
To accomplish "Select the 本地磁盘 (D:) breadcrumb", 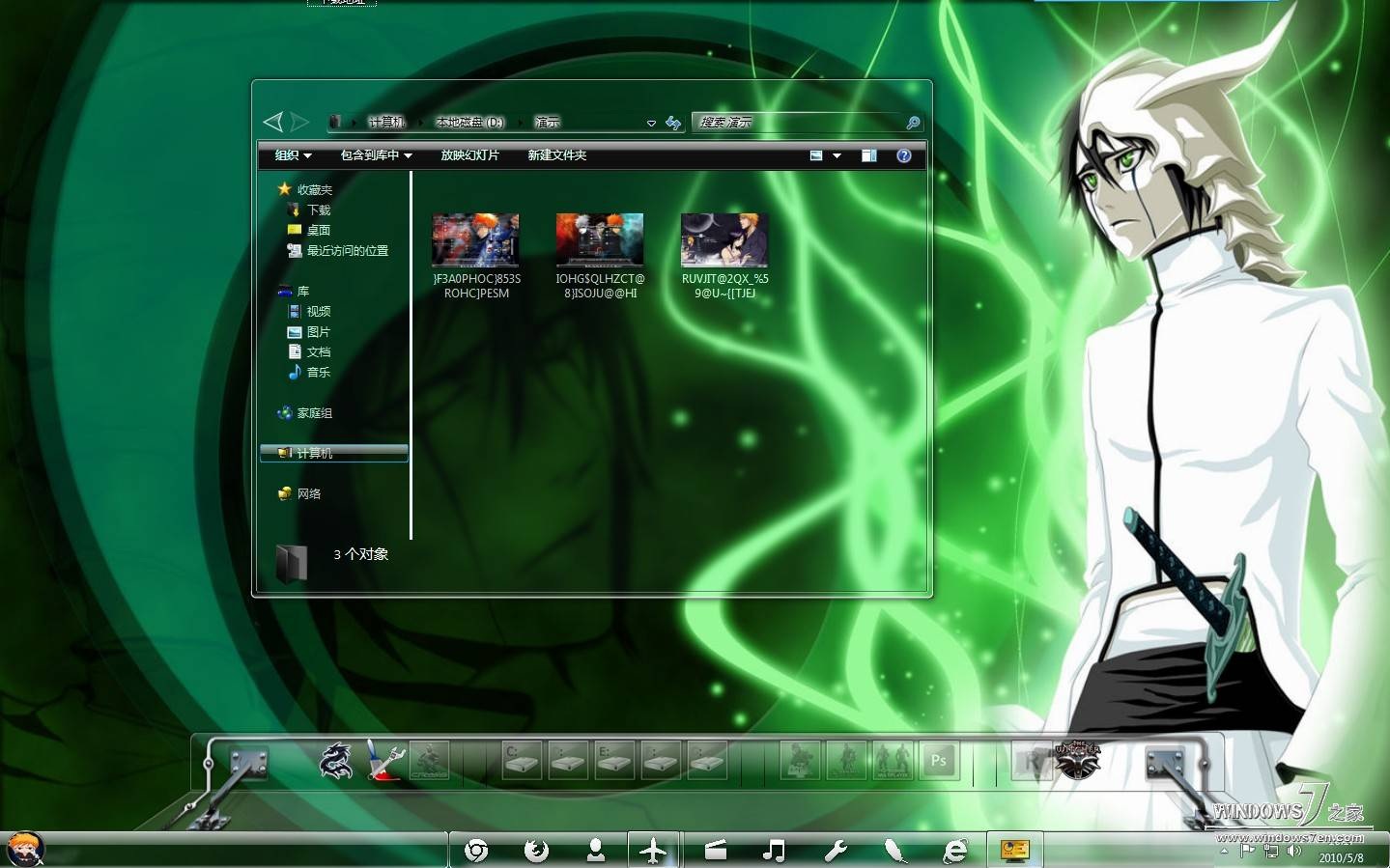I will click(469, 123).
